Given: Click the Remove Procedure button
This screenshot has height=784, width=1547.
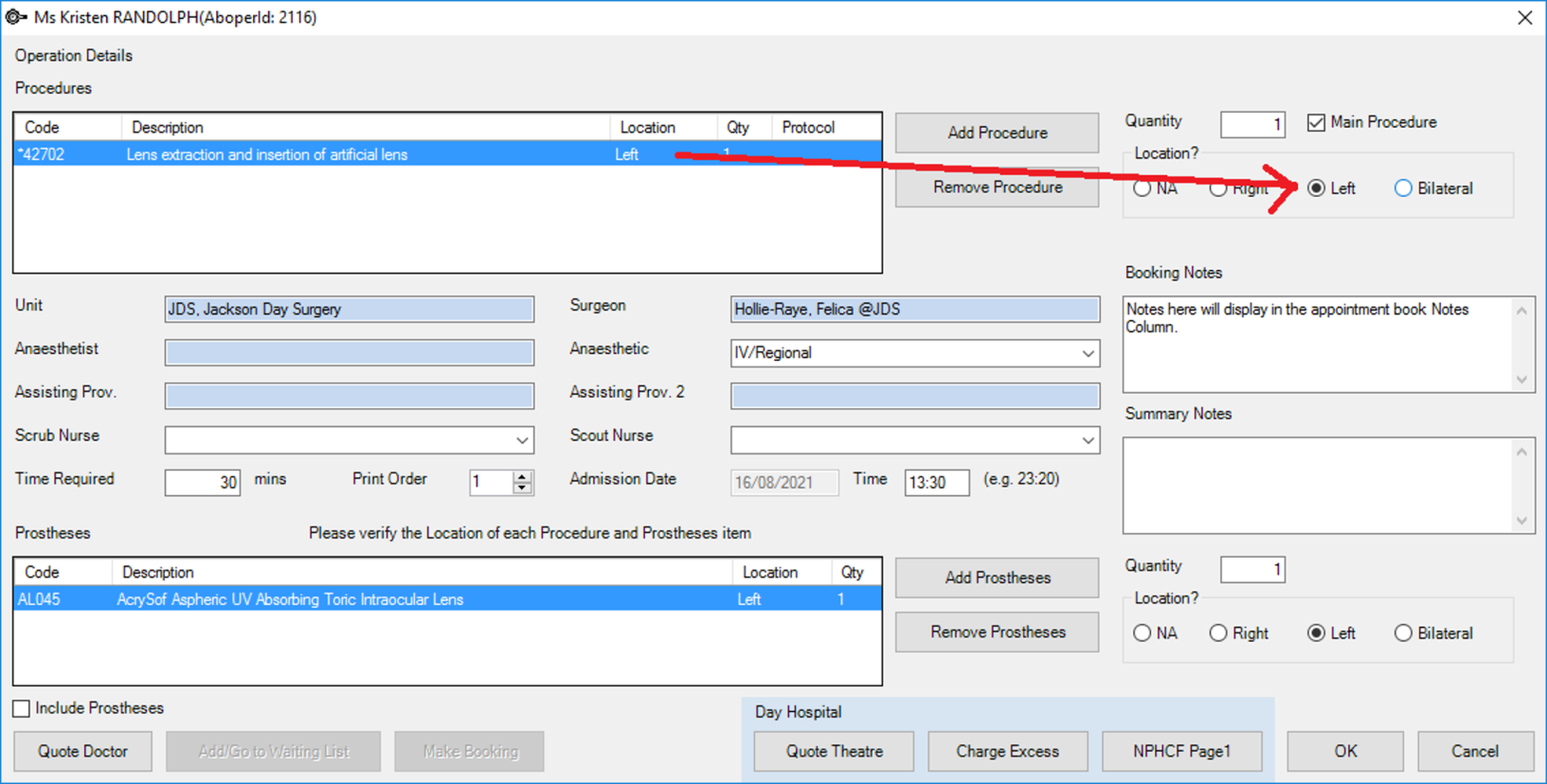Looking at the screenshot, I should [x=998, y=187].
